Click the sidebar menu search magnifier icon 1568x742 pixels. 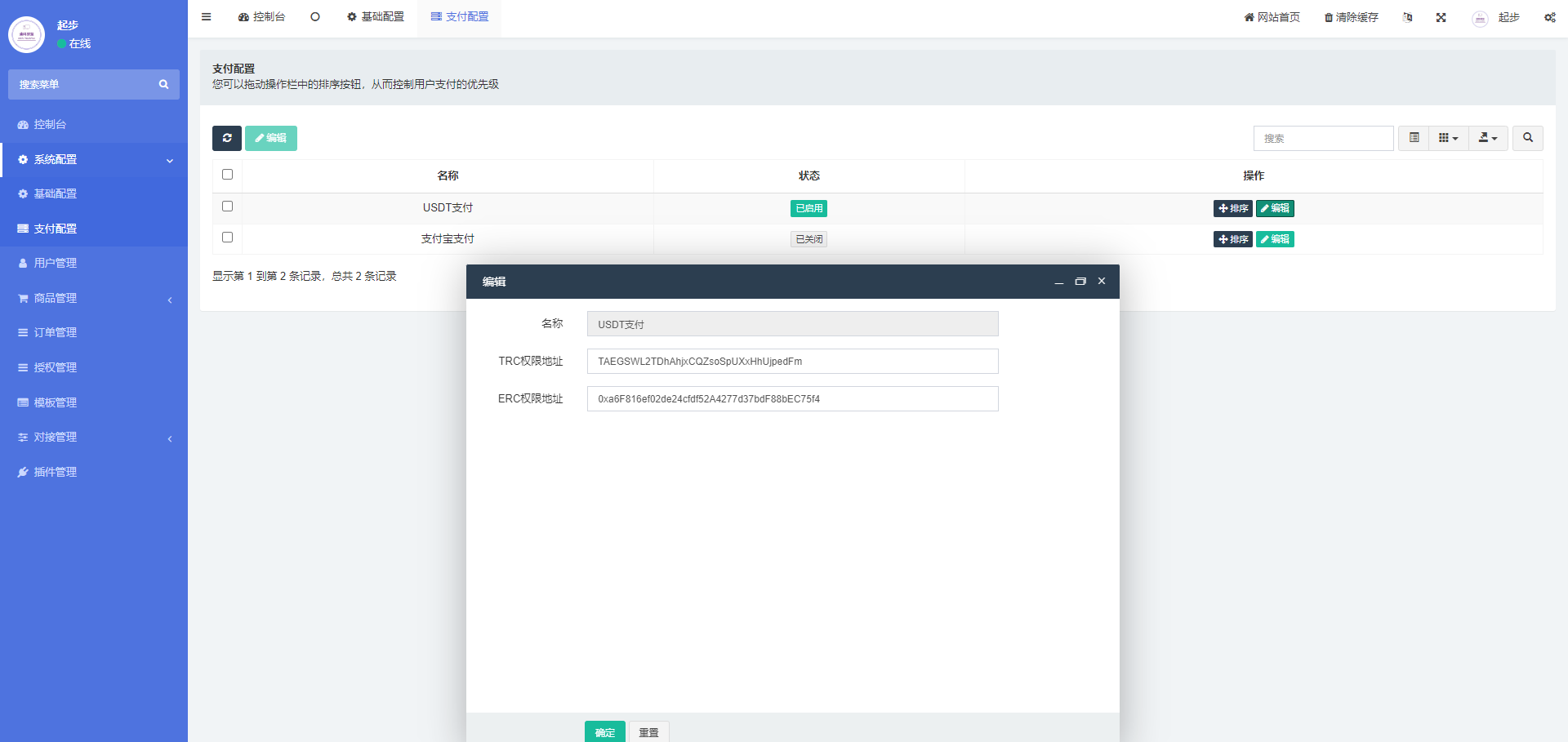click(163, 84)
